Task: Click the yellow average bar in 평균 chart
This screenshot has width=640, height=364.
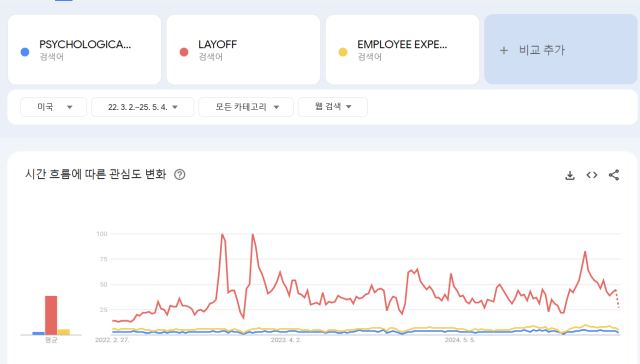Action: [64, 332]
